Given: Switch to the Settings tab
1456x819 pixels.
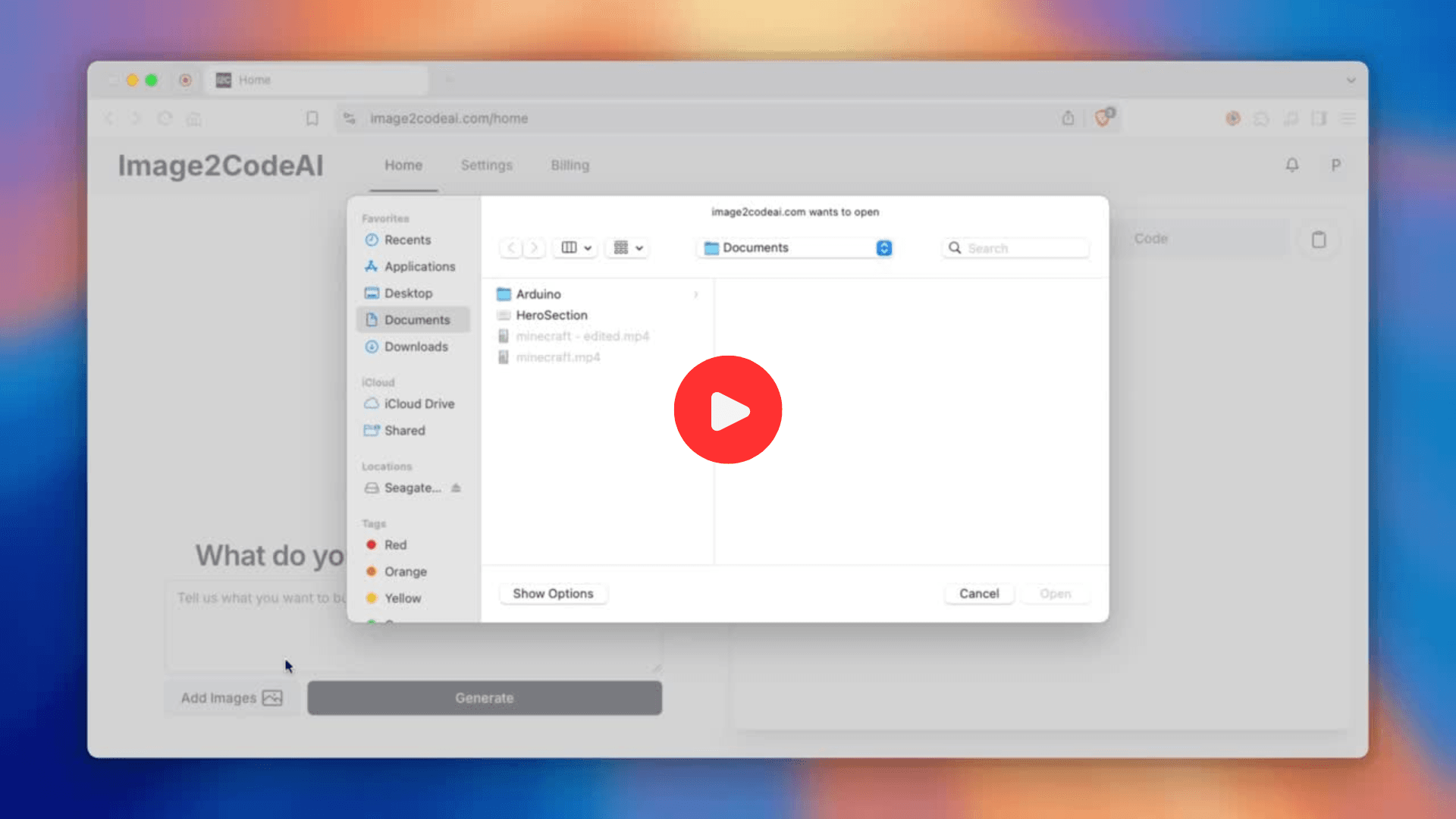Looking at the screenshot, I should 487,165.
